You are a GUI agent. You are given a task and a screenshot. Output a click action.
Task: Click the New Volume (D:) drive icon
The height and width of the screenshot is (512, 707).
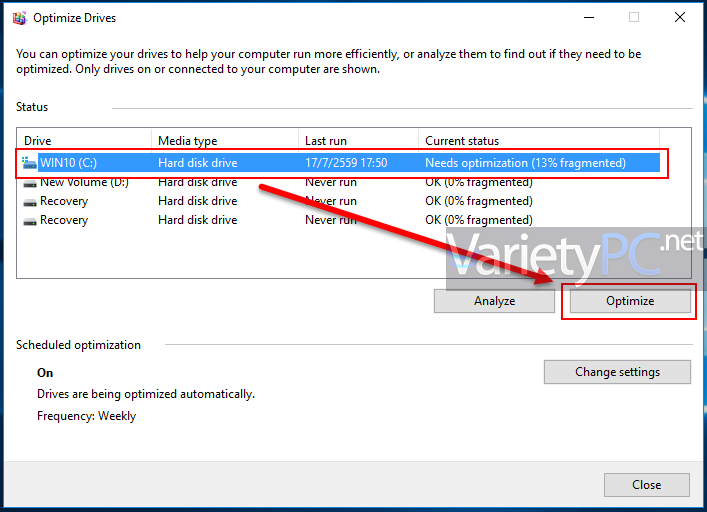[30, 183]
